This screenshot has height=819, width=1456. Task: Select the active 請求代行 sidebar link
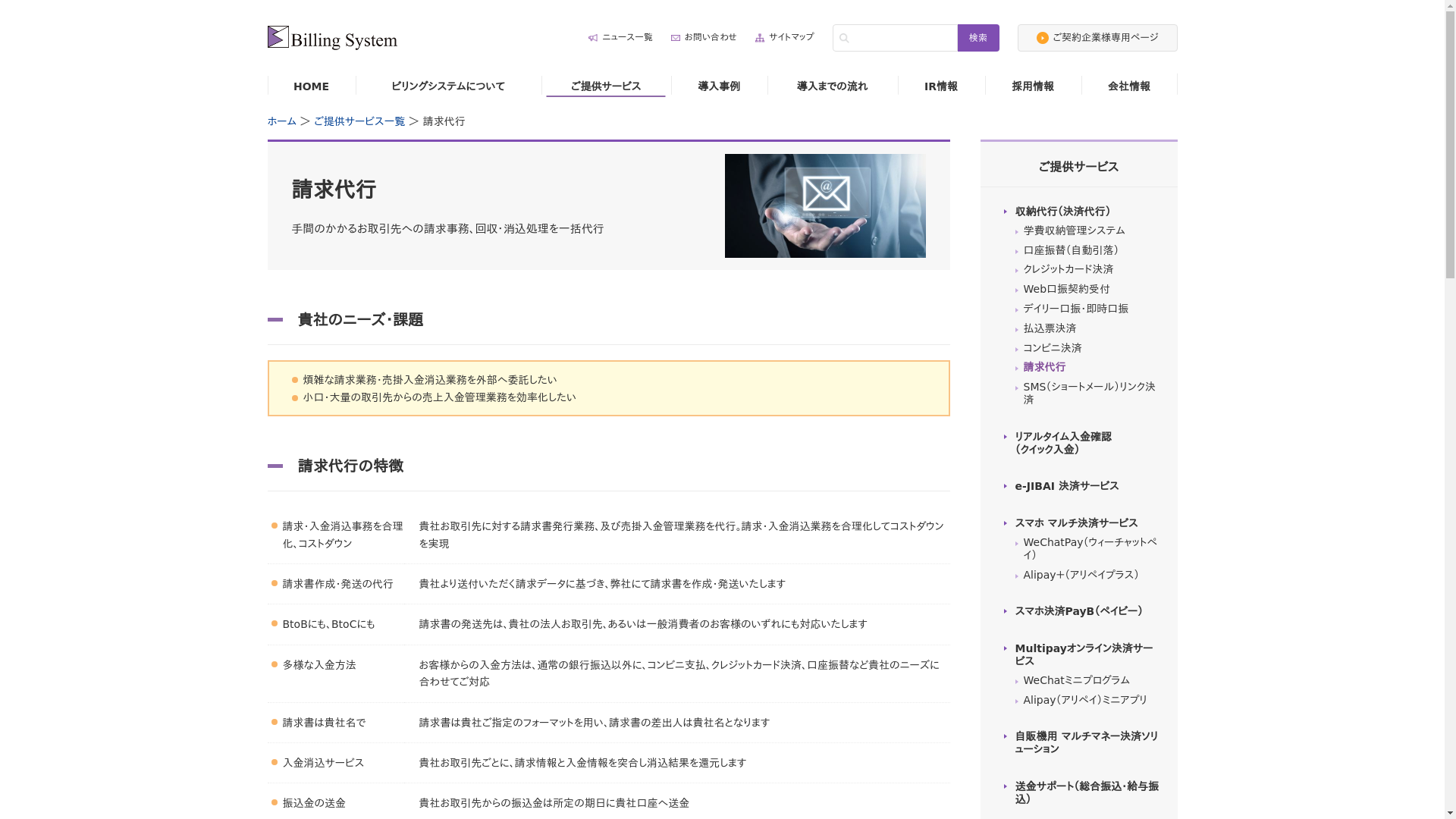click(x=1044, y=367)
